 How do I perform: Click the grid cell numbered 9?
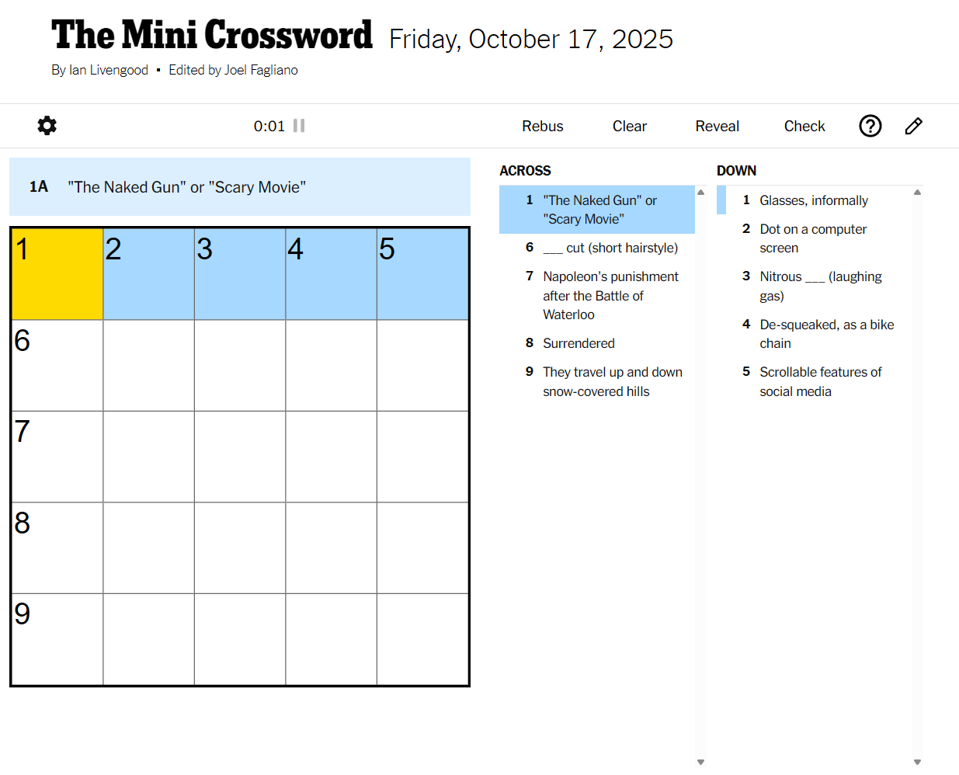56,639
